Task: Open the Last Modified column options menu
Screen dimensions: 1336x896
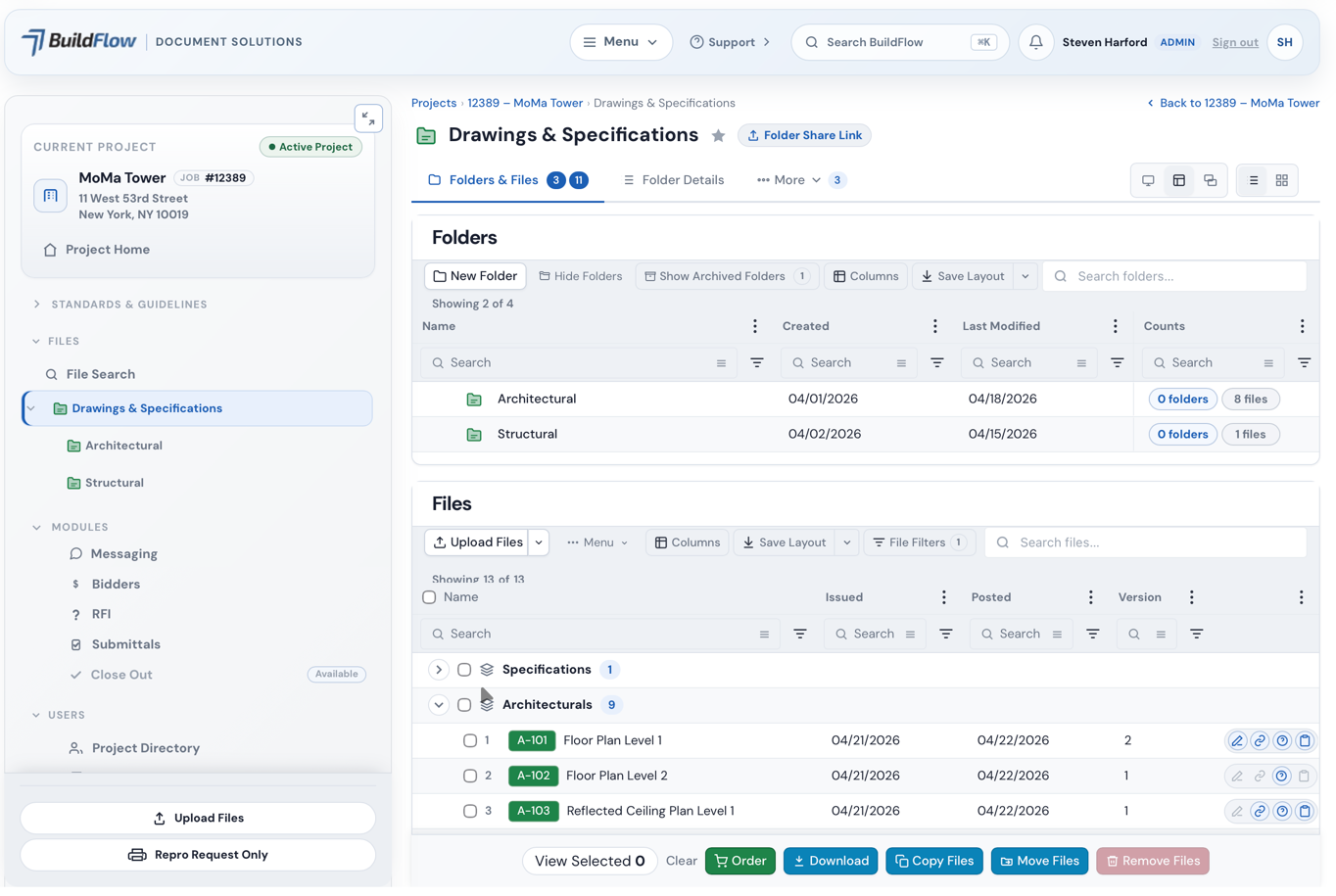Action: [1115, 326]
